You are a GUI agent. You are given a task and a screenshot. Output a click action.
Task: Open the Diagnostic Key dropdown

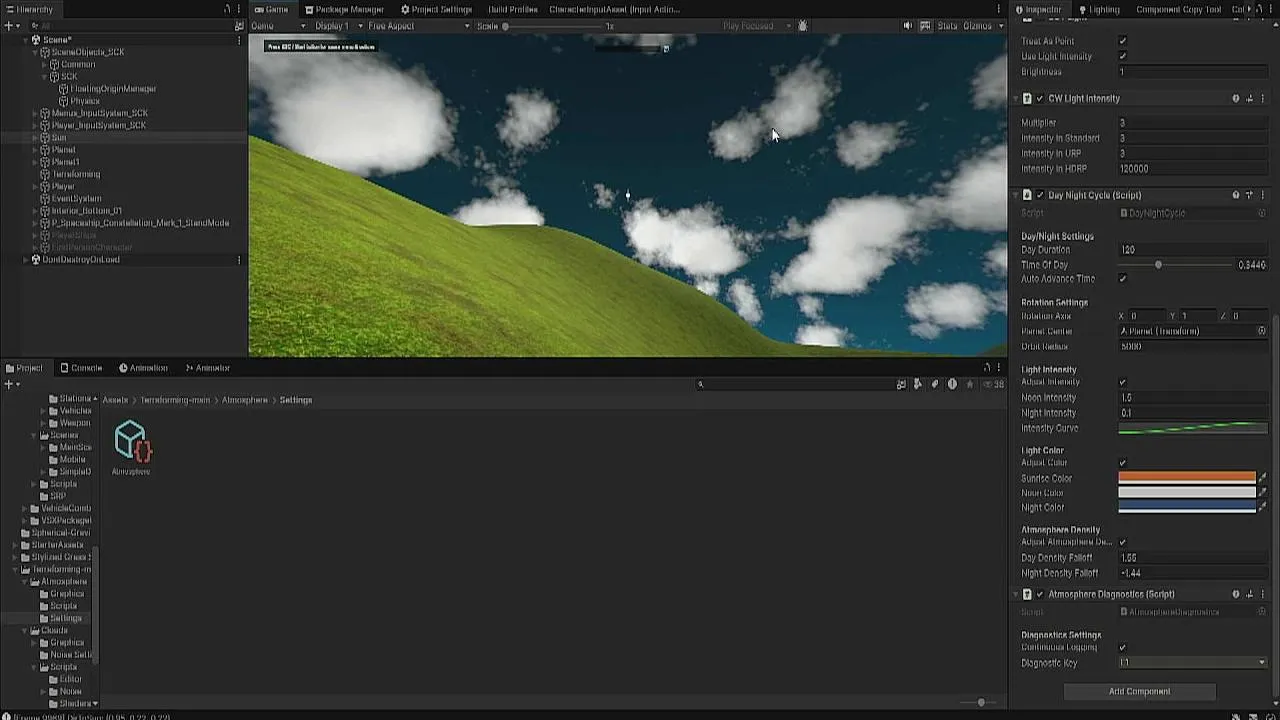coord(1193,663)
